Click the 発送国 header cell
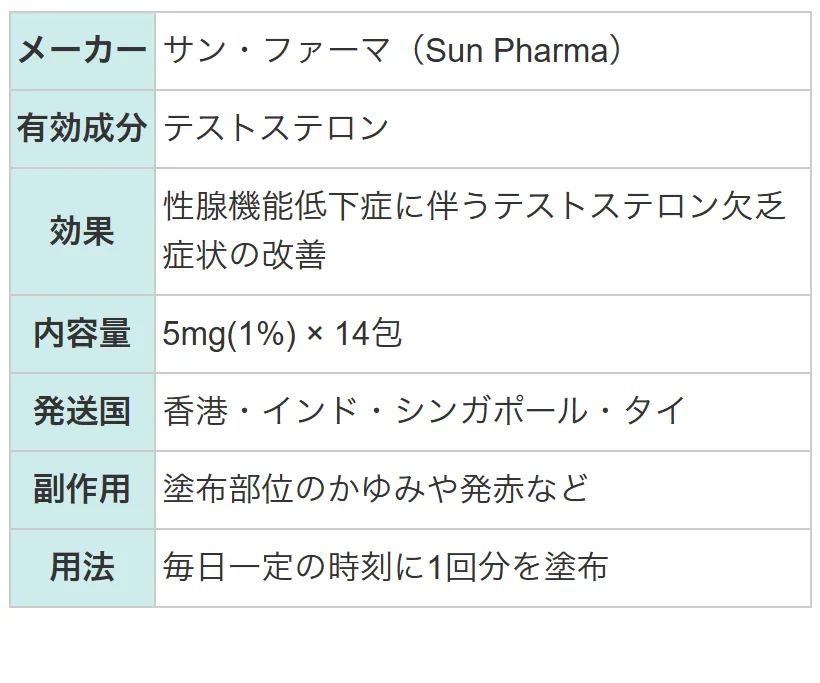Screen dimensions: 820x683 [x=82, y=412]
